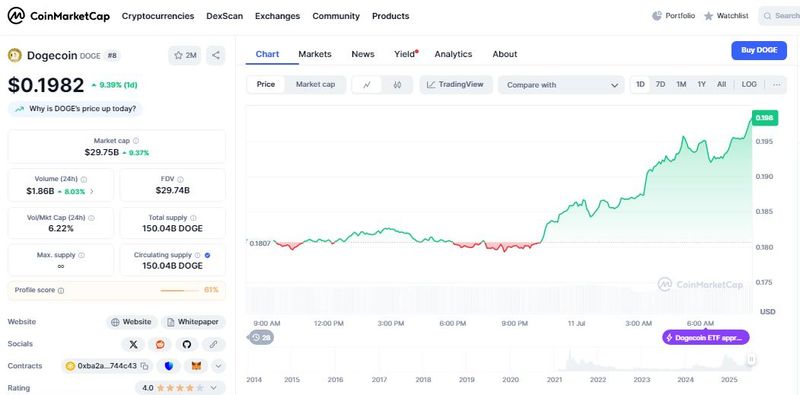
Task: Click the share icon beside the watchlist star
Action: [x=216, y=56]
